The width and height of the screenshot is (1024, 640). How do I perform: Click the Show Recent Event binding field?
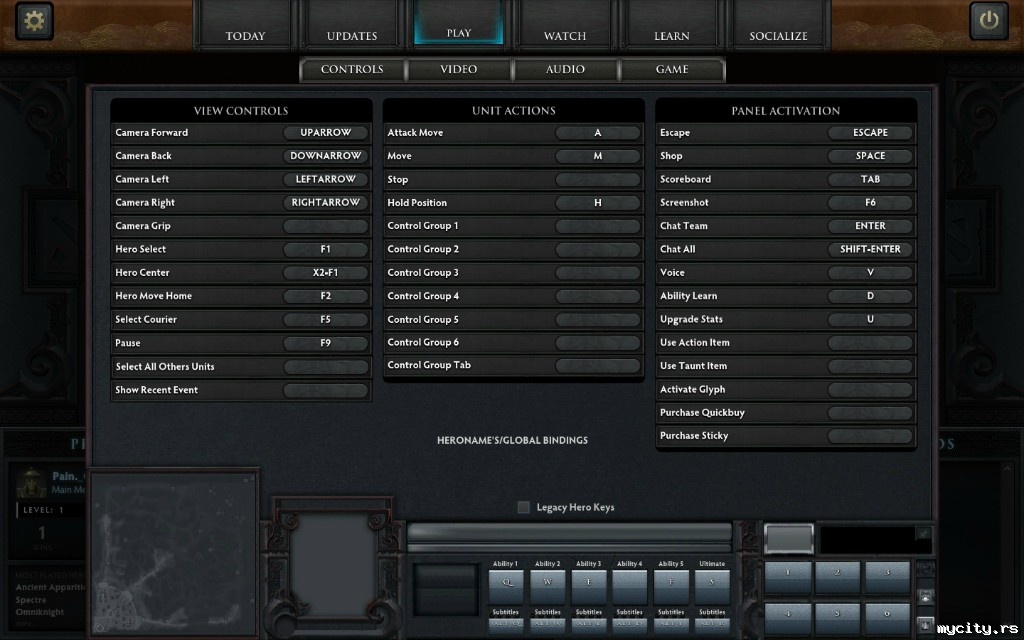pos(326,390)
